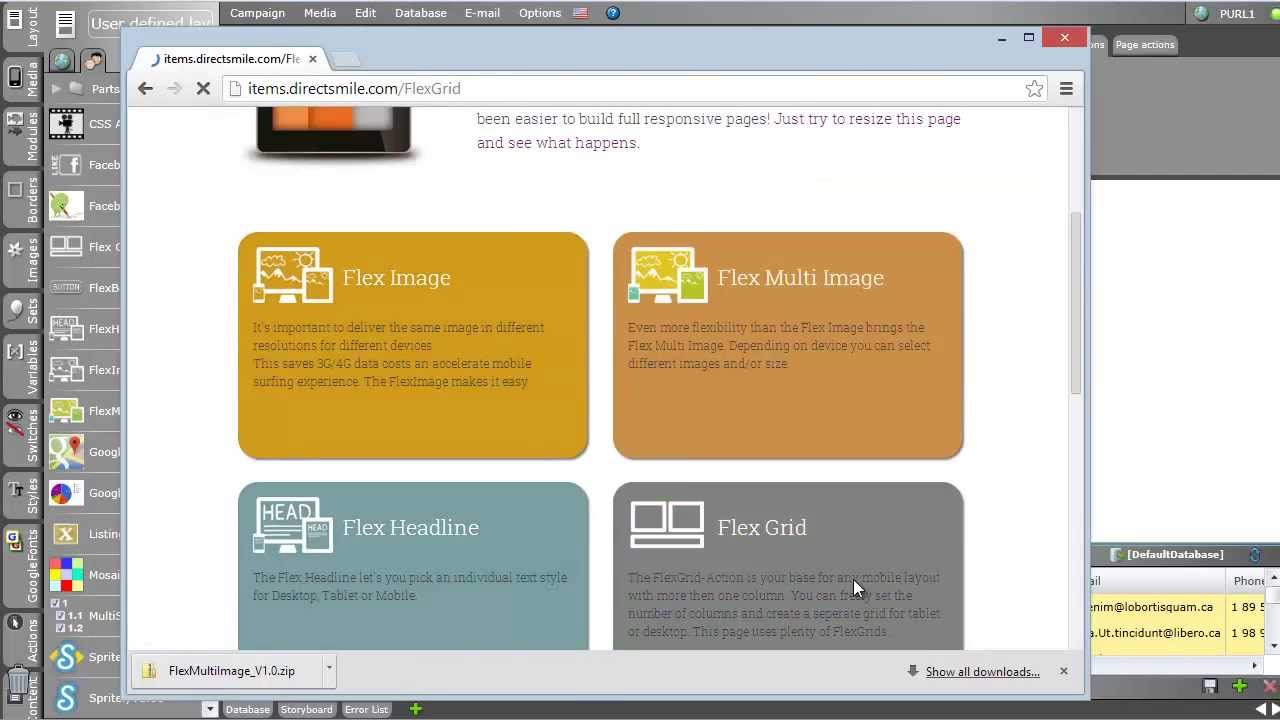This screenshot has height=720, width=1280.
Task: Click the browser page vertical scrollbar
Action: tap(1076, 302)
